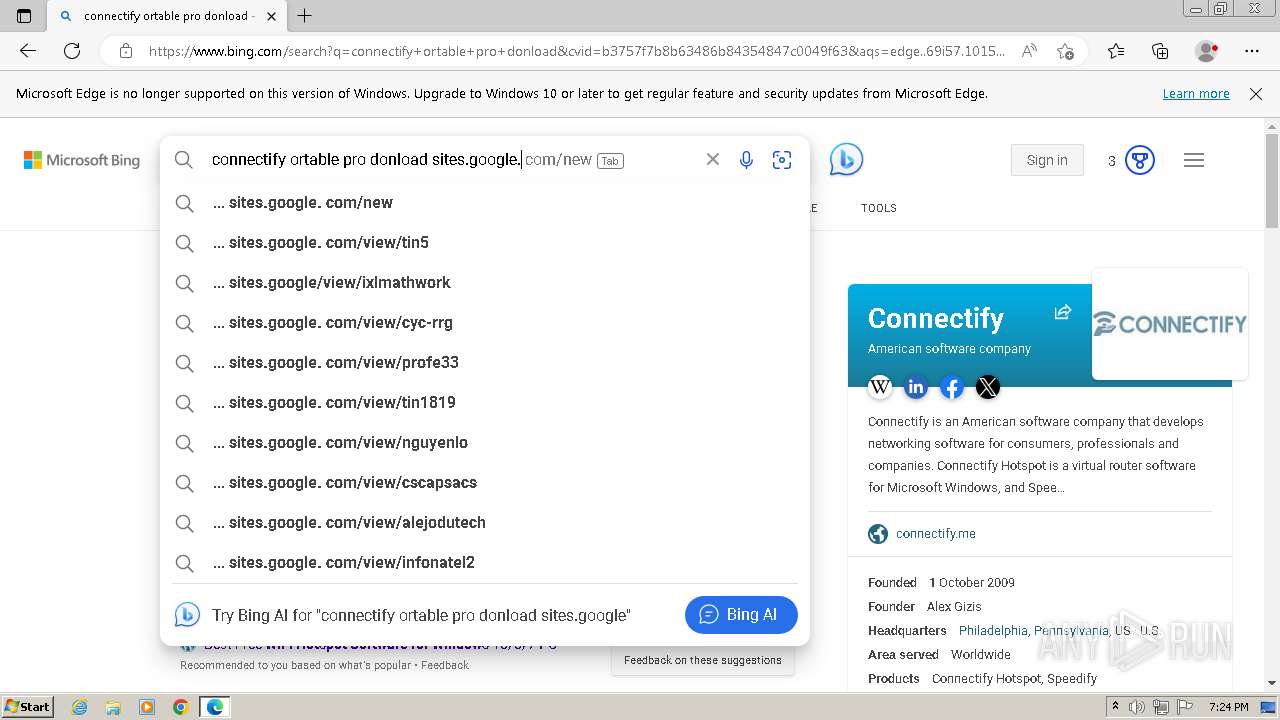Share the Connectify knowledge card

pos(1063,312)
